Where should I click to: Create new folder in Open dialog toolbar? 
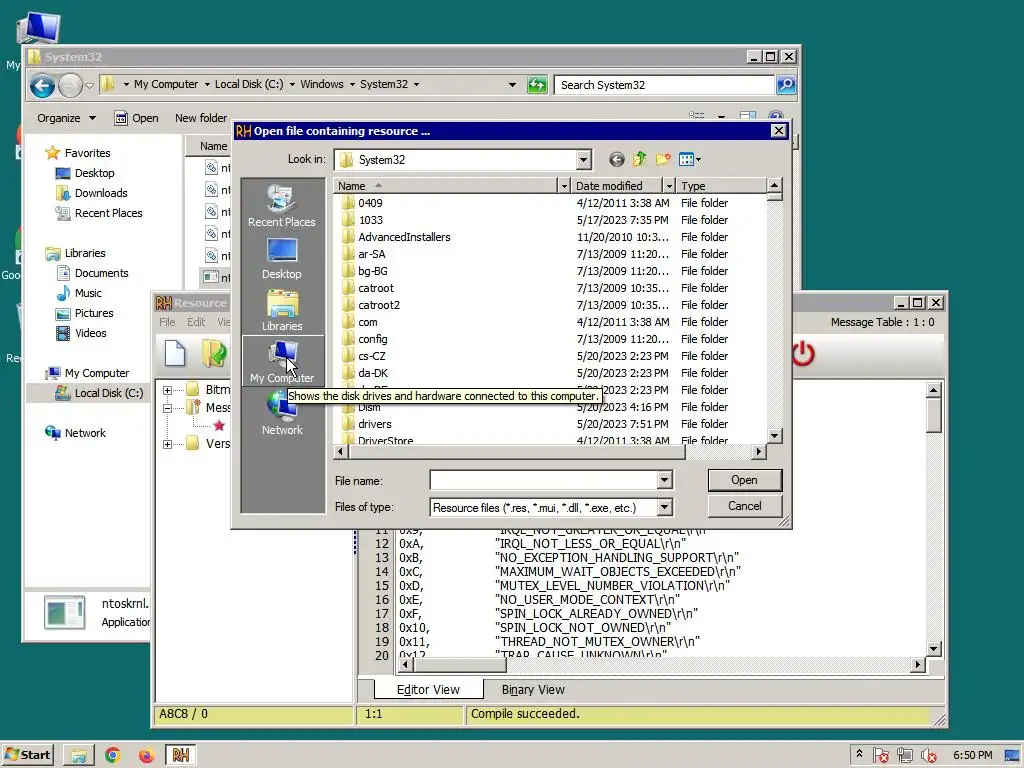[x=663, y=159]
